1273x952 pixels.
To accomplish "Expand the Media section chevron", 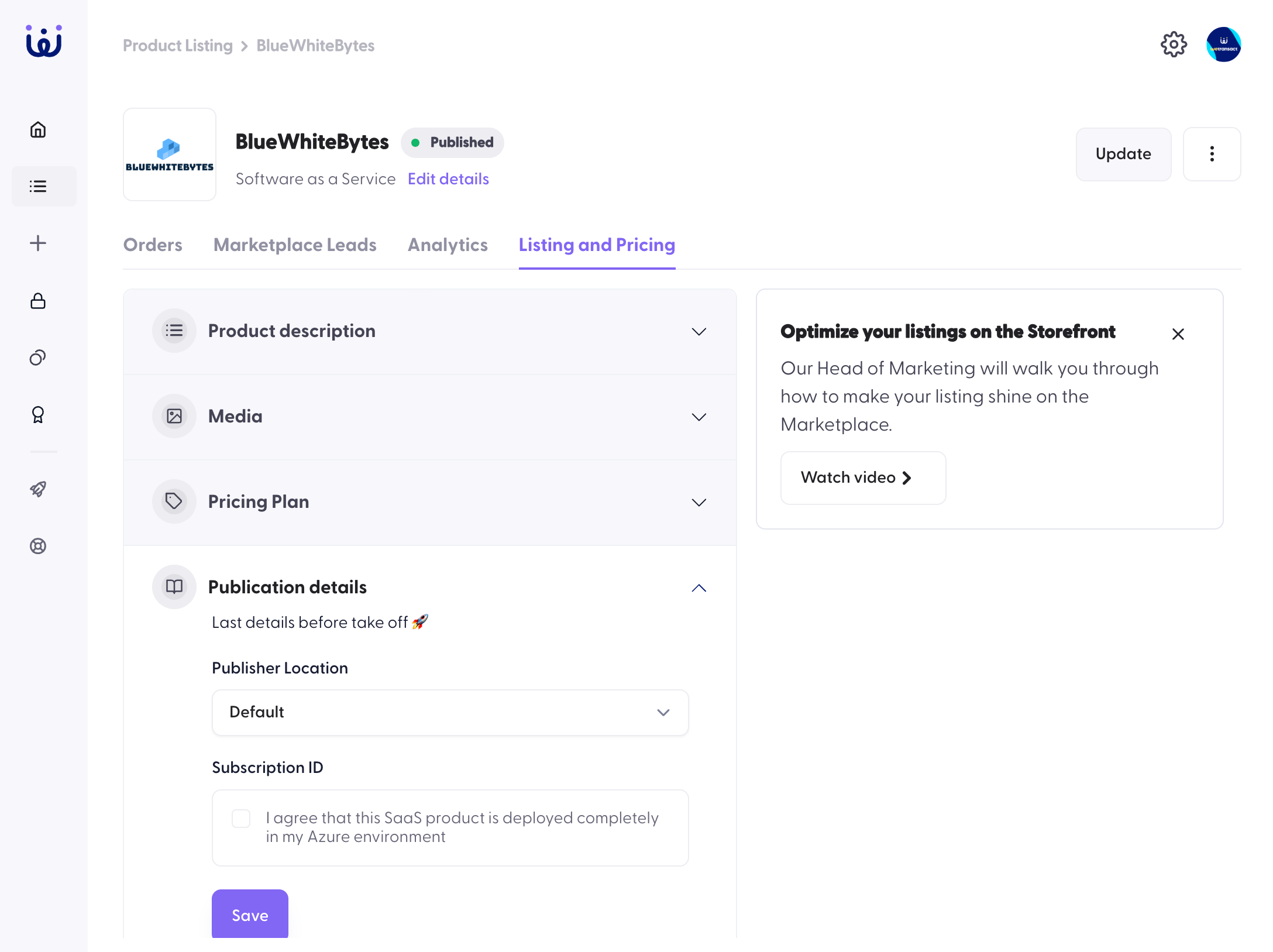I will click(699, 417).
